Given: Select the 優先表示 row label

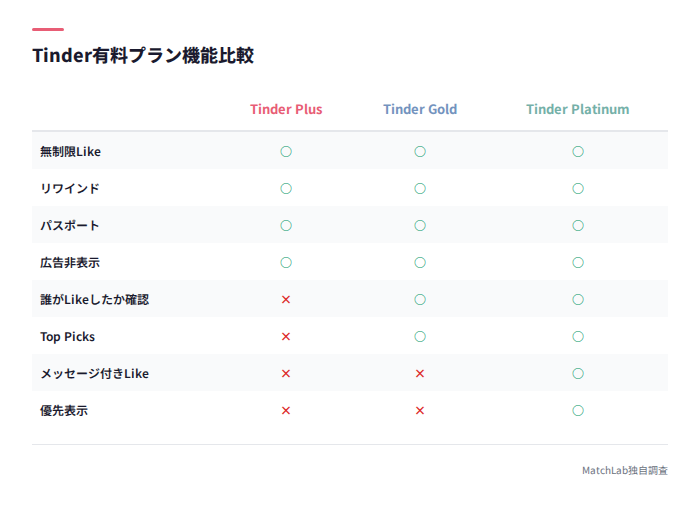Looking at the screenshot, I should 64,411.
